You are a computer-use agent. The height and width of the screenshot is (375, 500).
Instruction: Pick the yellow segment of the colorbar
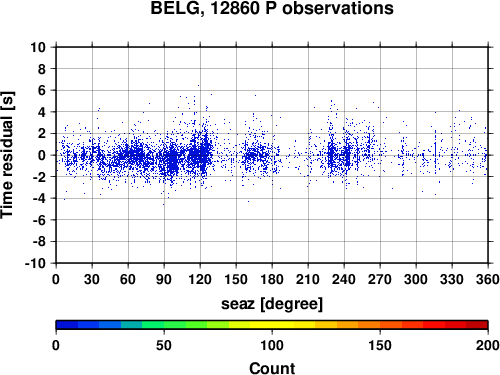click(272, 325)
